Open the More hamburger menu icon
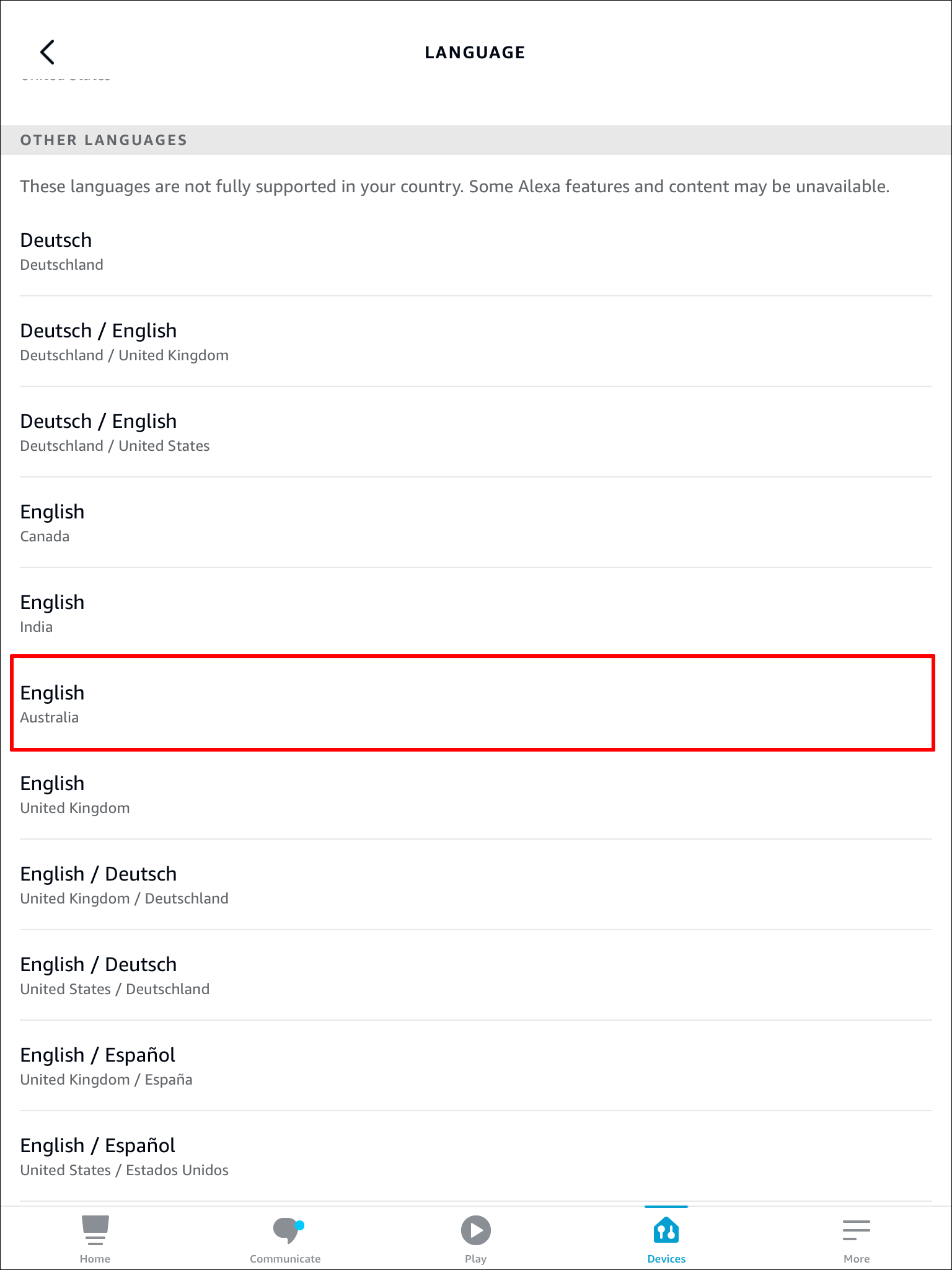The width and height of the screenshot is (952, 1270). pos(856,1230)
